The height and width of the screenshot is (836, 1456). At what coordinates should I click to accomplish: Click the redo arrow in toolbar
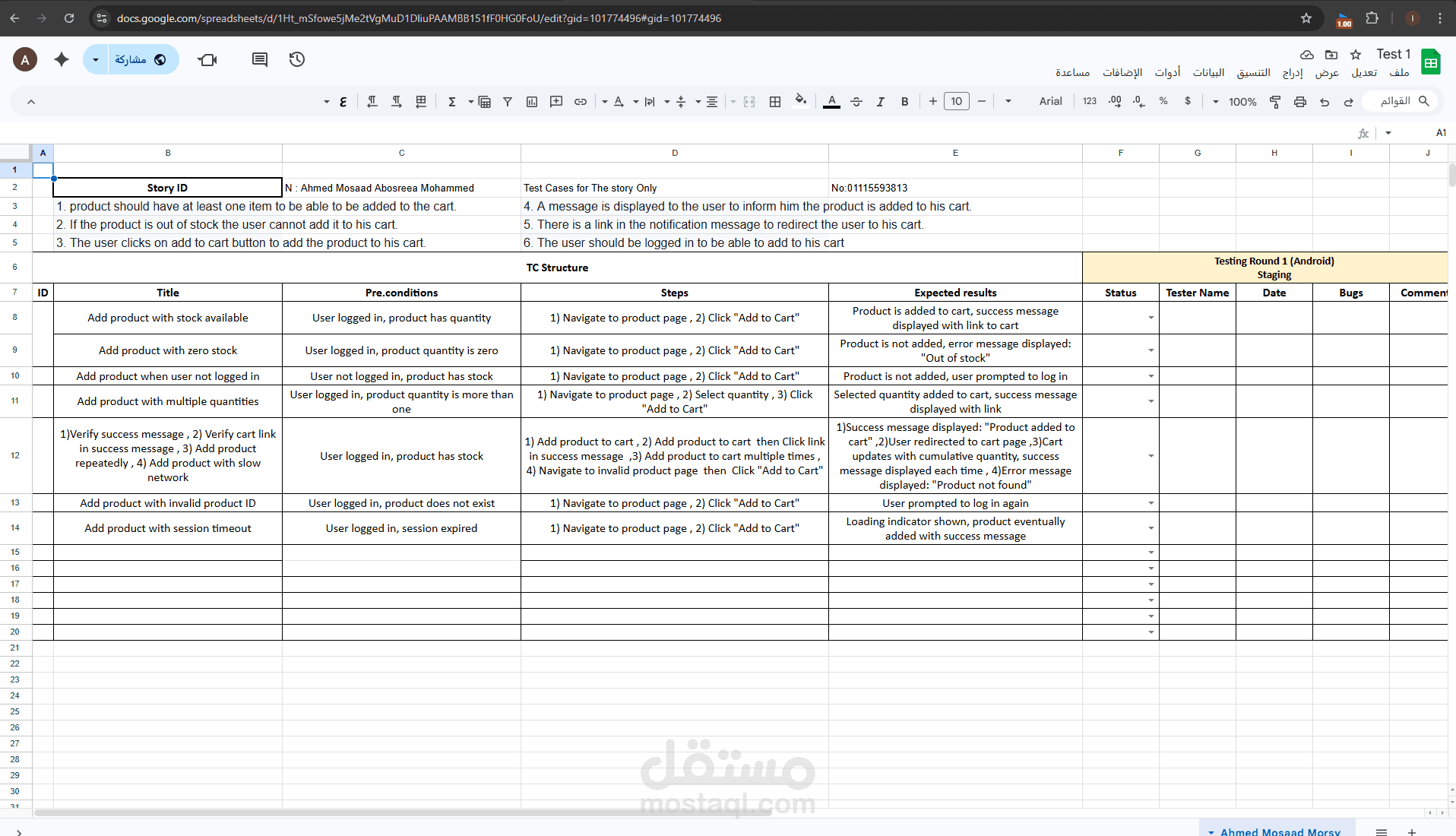(x=1349, y=102)
